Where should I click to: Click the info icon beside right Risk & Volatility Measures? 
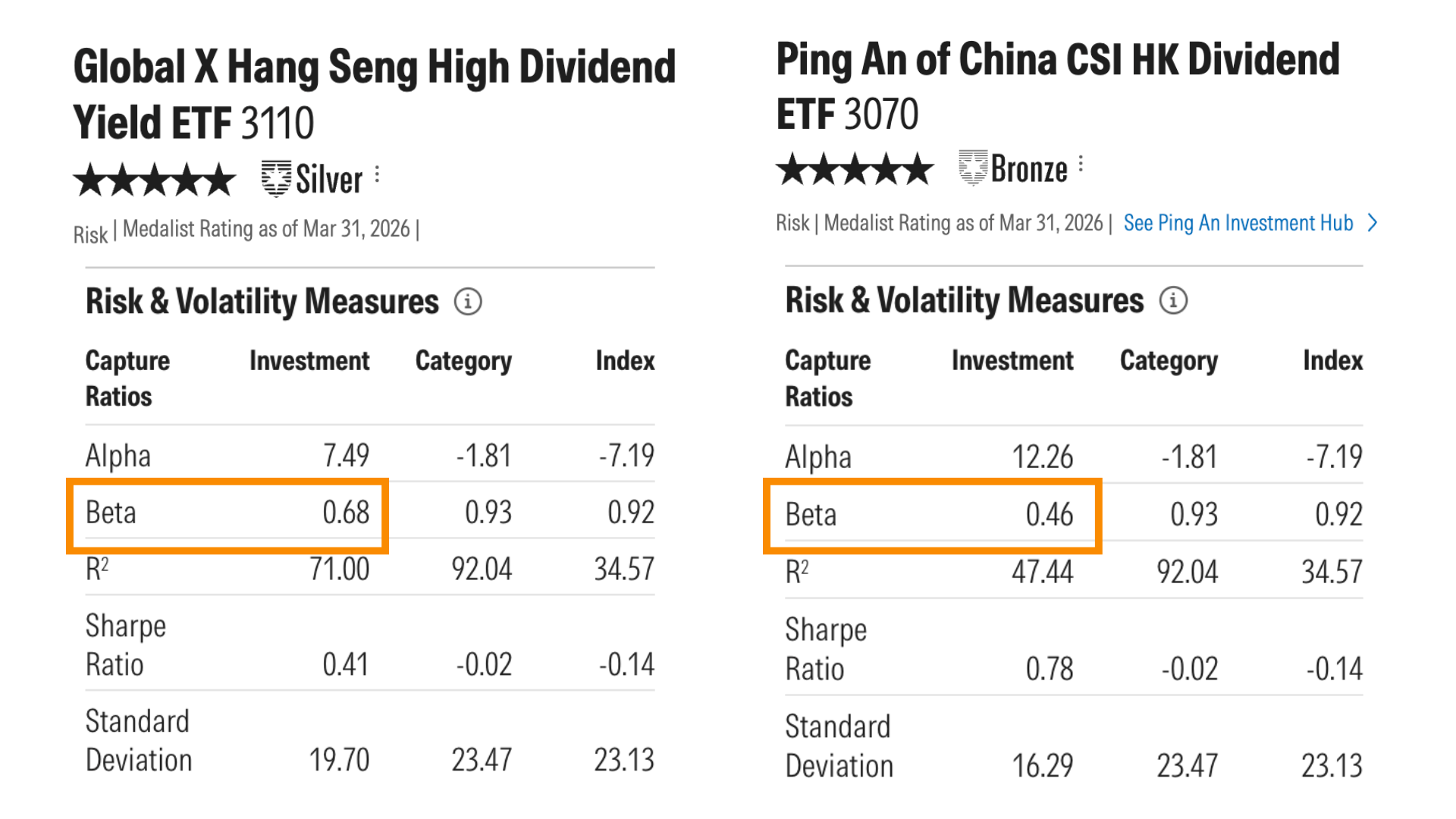[1173, 300]
